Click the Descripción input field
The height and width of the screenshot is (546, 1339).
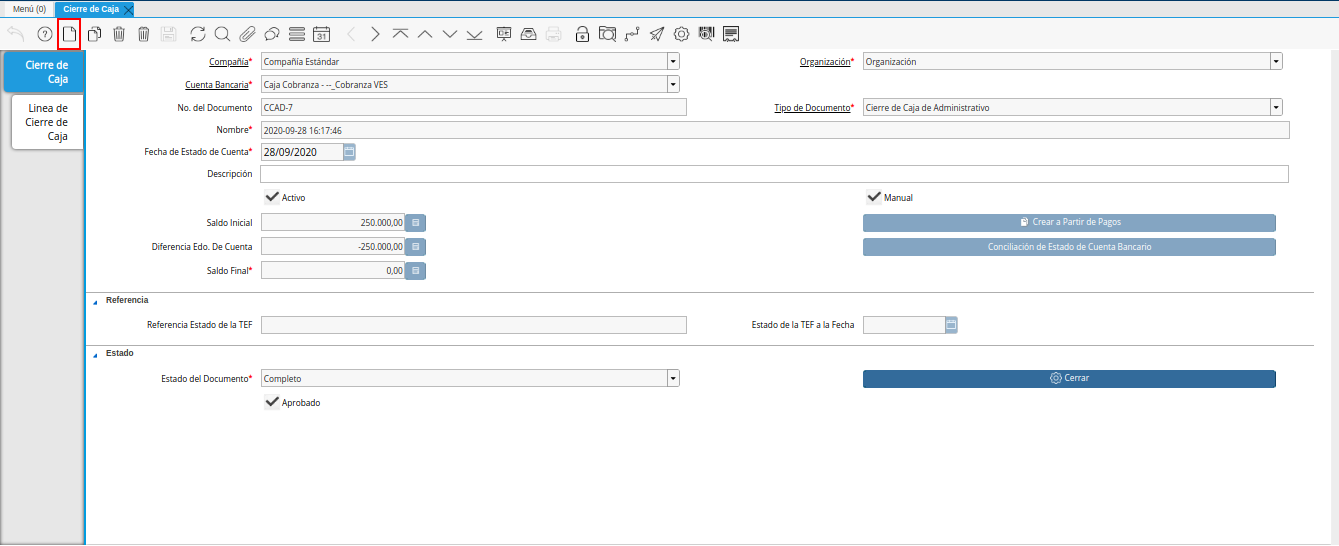pos(773,174)
